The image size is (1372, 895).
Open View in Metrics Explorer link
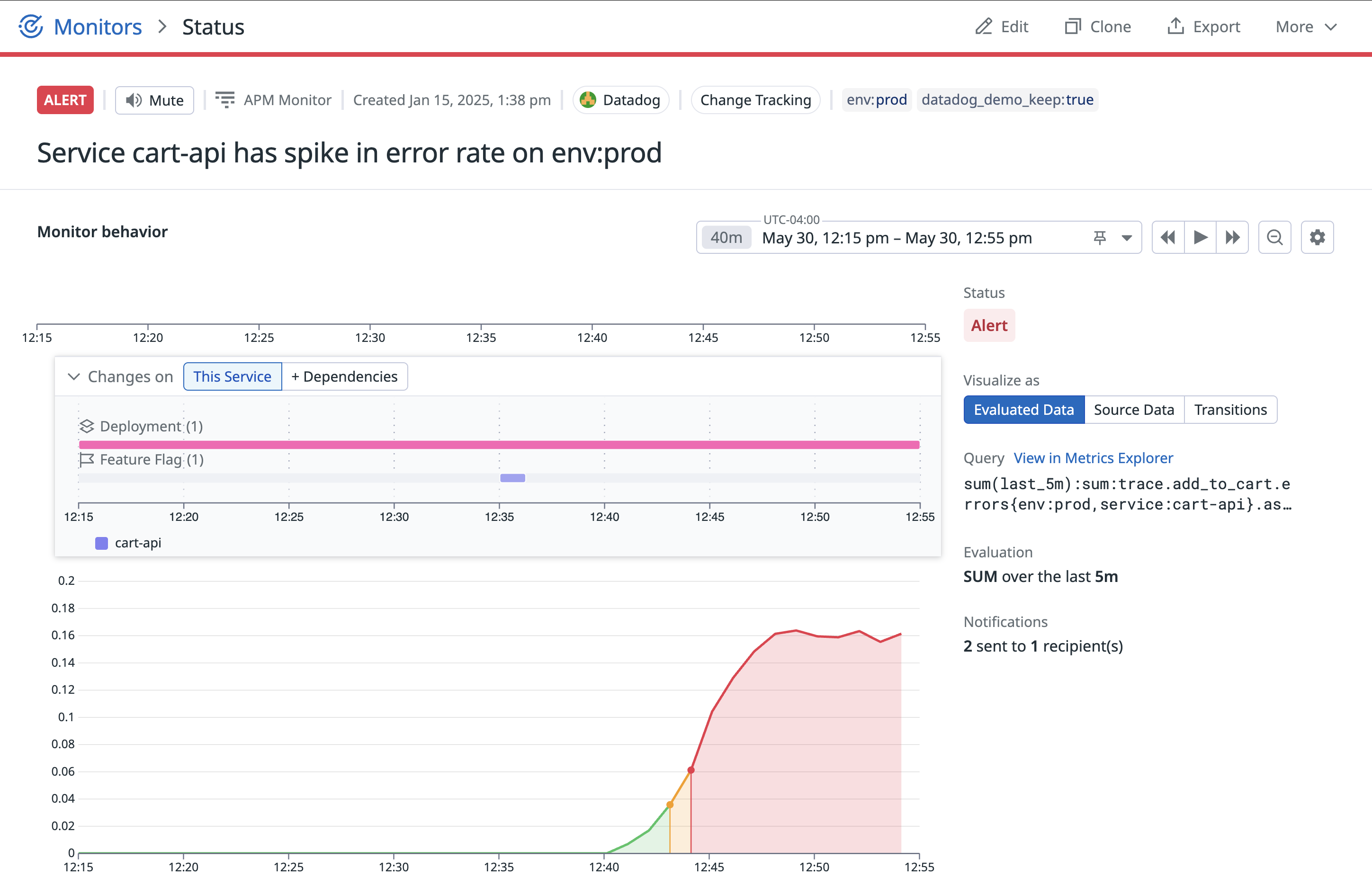pyautogui.click(x=1093, y=458)
